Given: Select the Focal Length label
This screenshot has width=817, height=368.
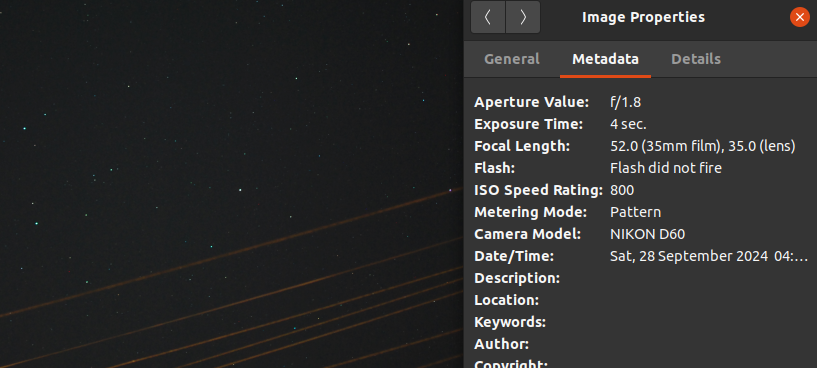Looking at the screenshot, I should point(522,146).
